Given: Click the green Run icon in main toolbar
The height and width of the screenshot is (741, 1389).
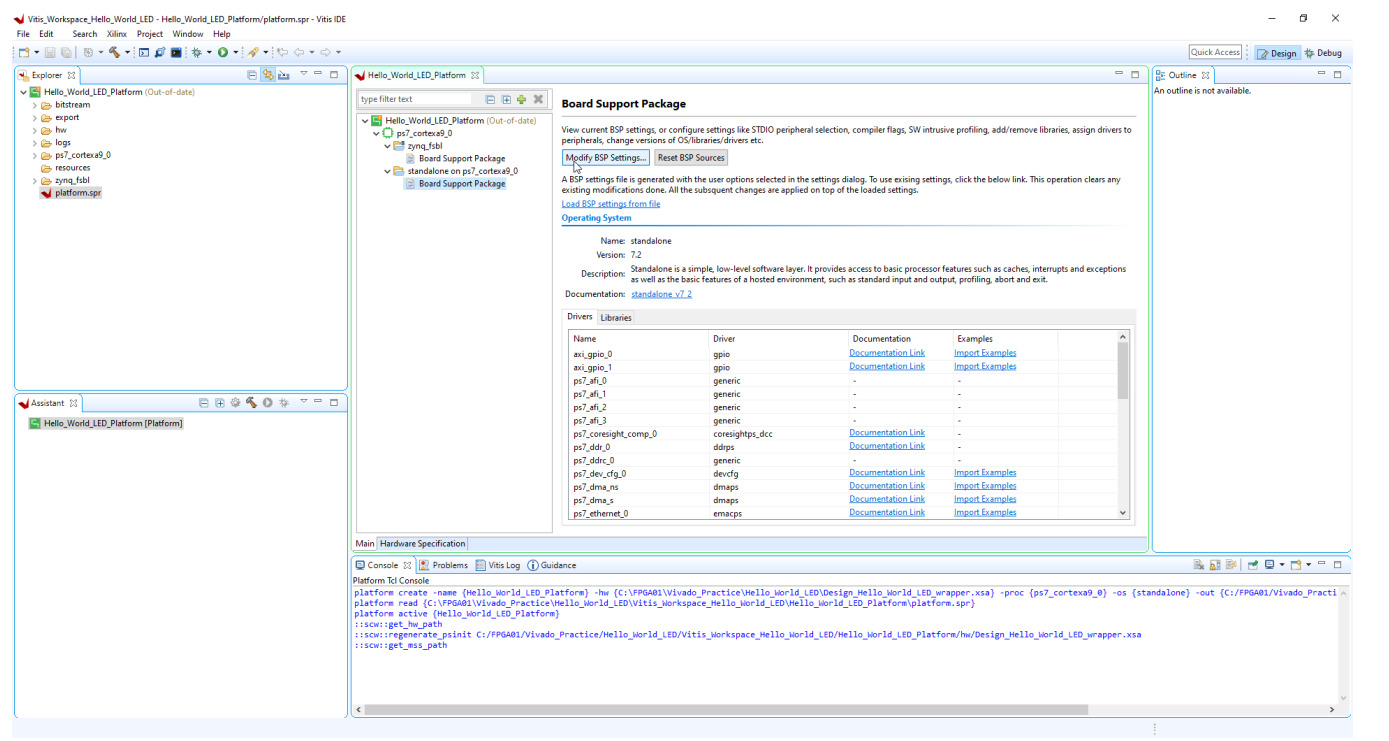Looking at the screenshot, I should coord(223,52).
